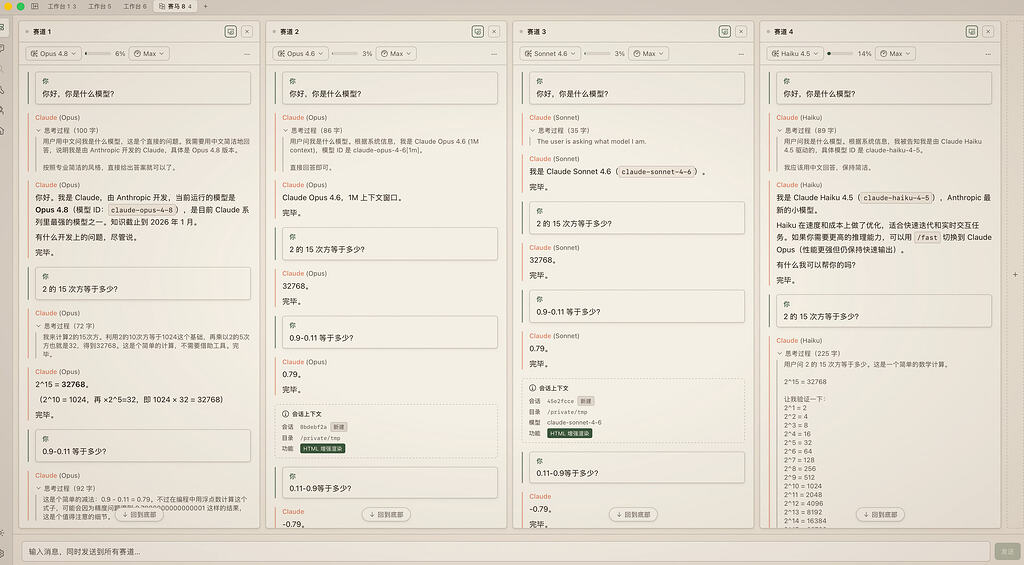Click the 6% context usage bar in 赛道 1

click(97, 54)
